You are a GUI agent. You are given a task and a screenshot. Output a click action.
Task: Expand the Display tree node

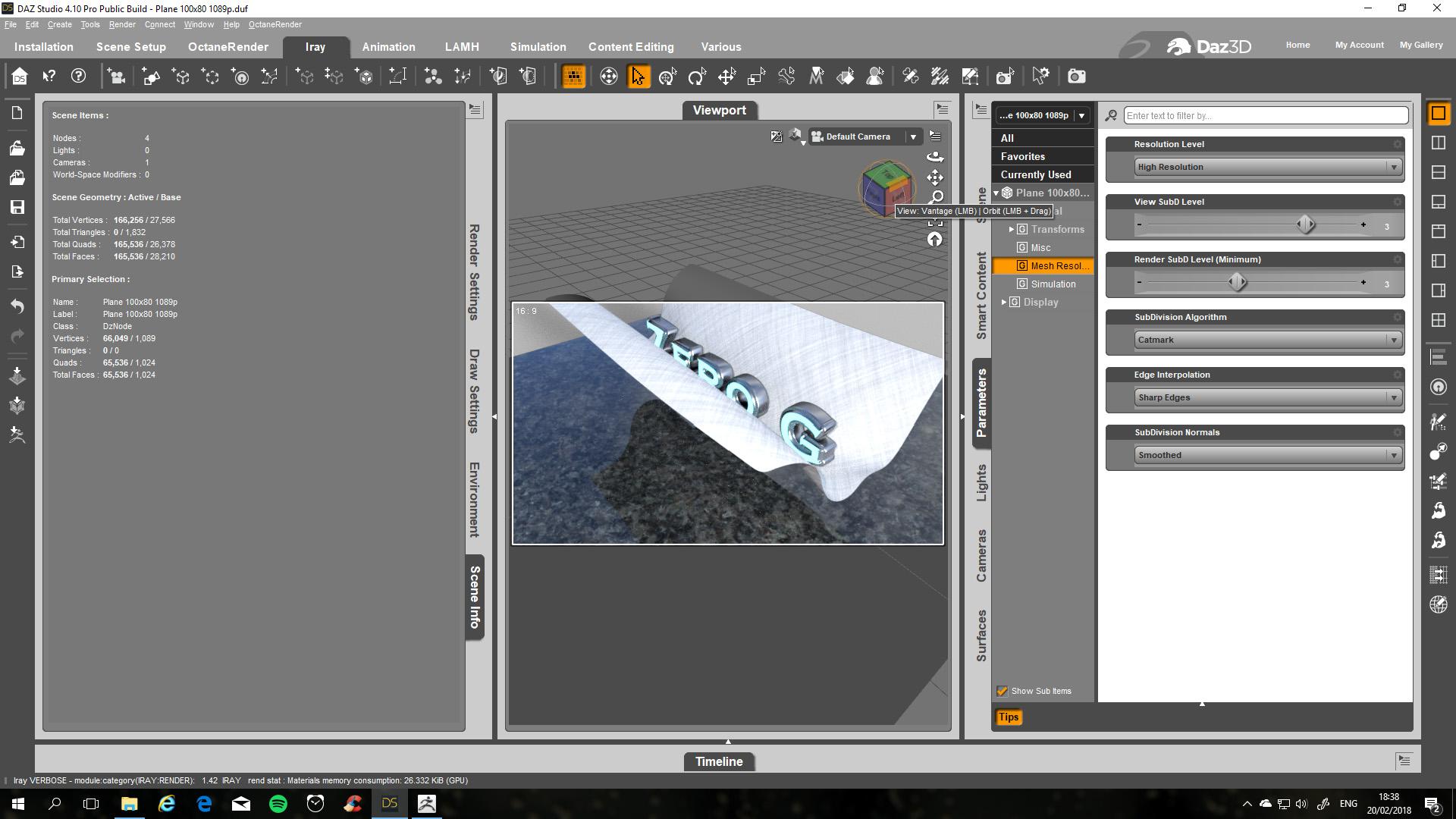click(x=1004, y=302)
